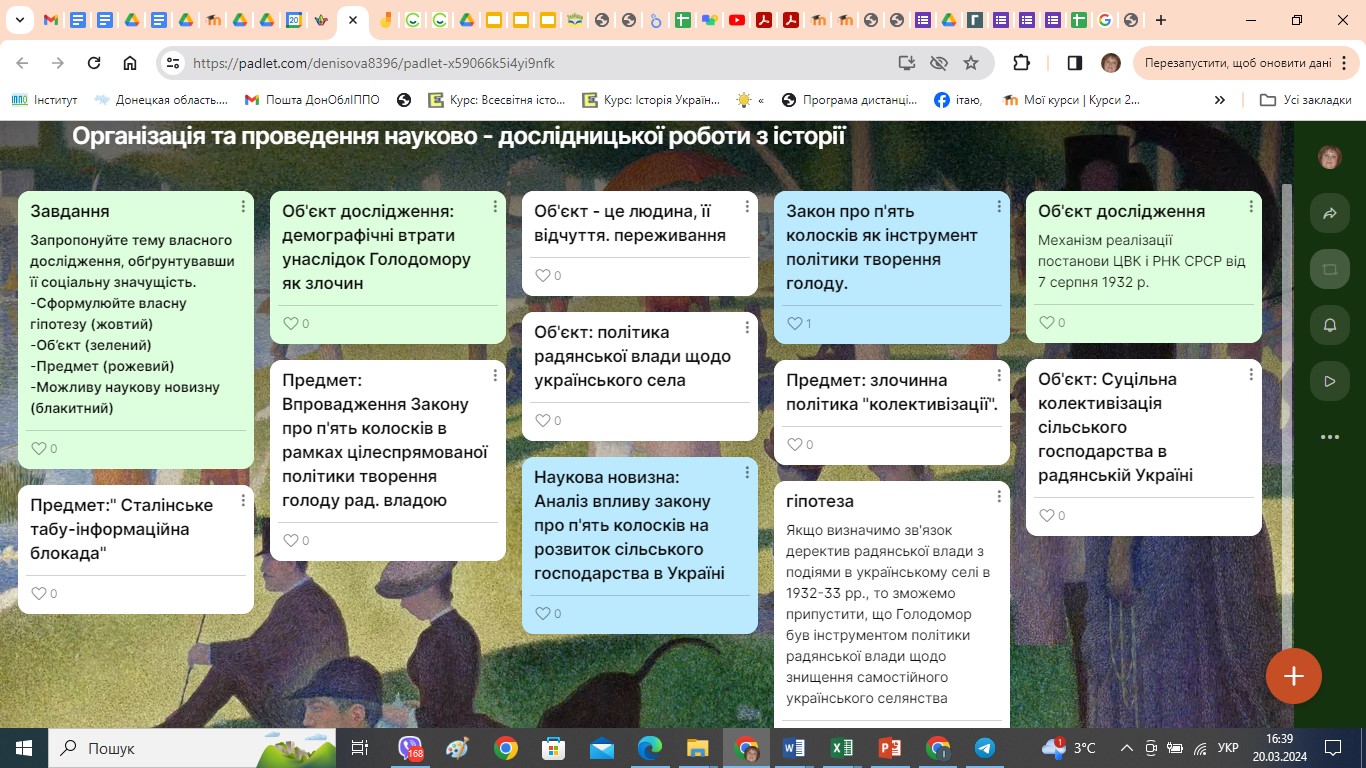Viewport: 1366px width, 768px height.
Task: Open options of гіпотеза card
Action: click(x=999, y=496)
